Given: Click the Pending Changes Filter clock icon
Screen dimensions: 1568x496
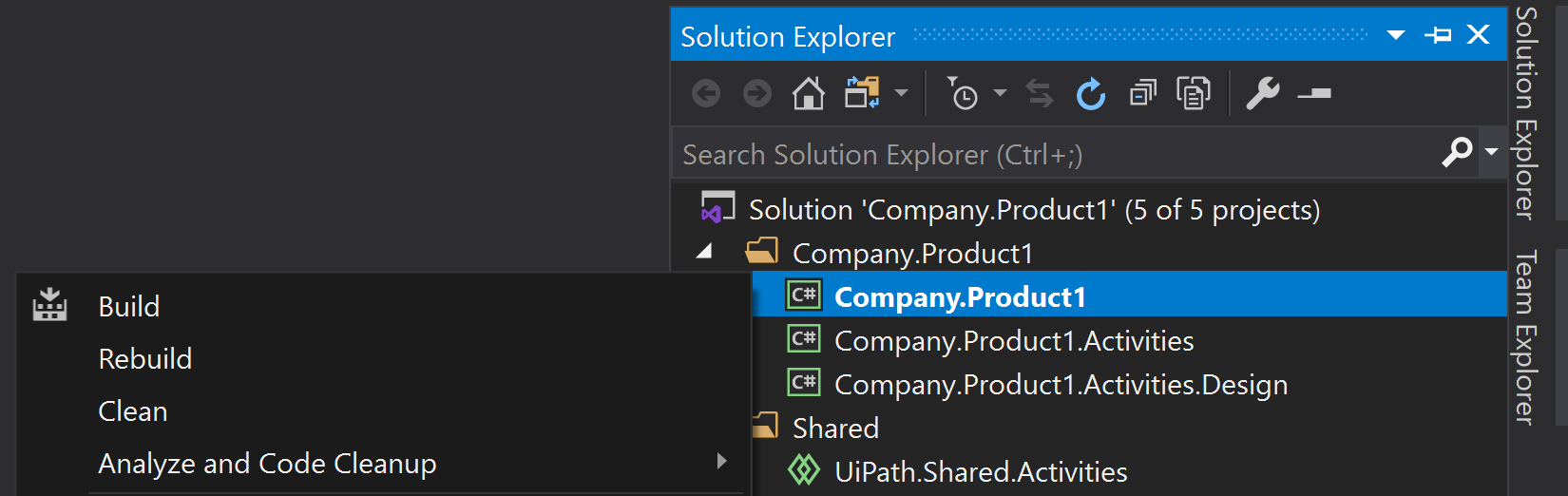Looking at the screenshot, I should coord(963,93).
